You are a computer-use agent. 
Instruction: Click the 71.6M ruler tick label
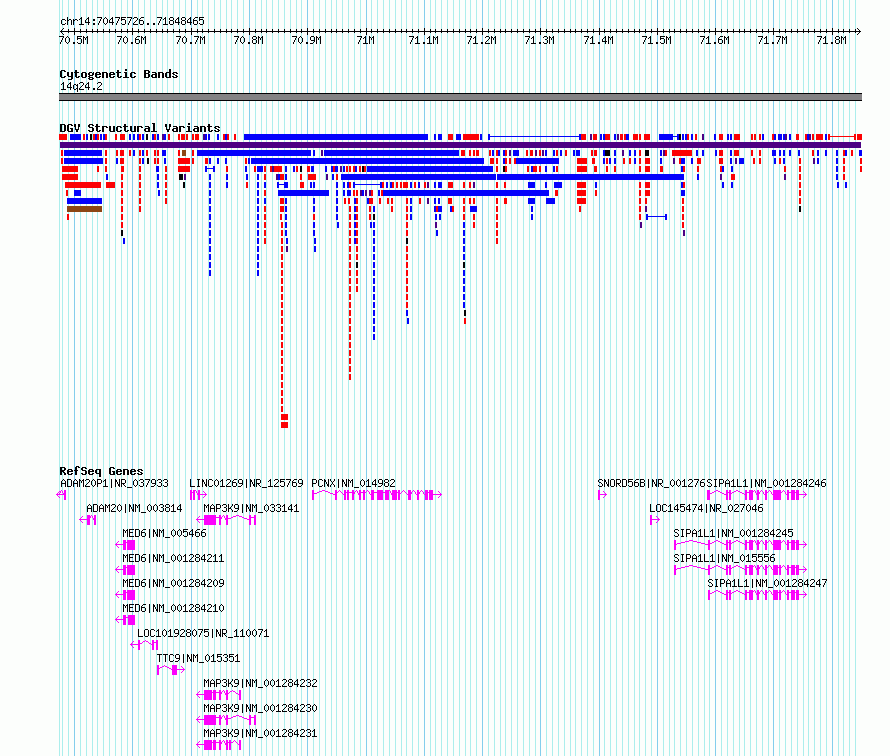(715, 40)
